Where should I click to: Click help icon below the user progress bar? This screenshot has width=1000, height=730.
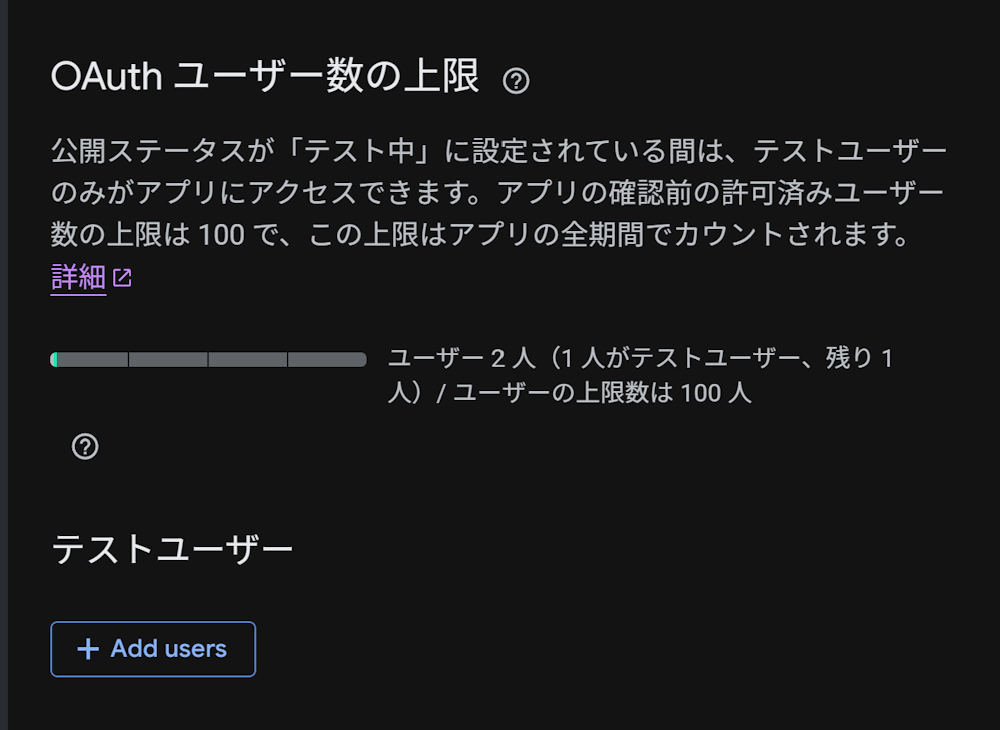(x=85, y=447)
